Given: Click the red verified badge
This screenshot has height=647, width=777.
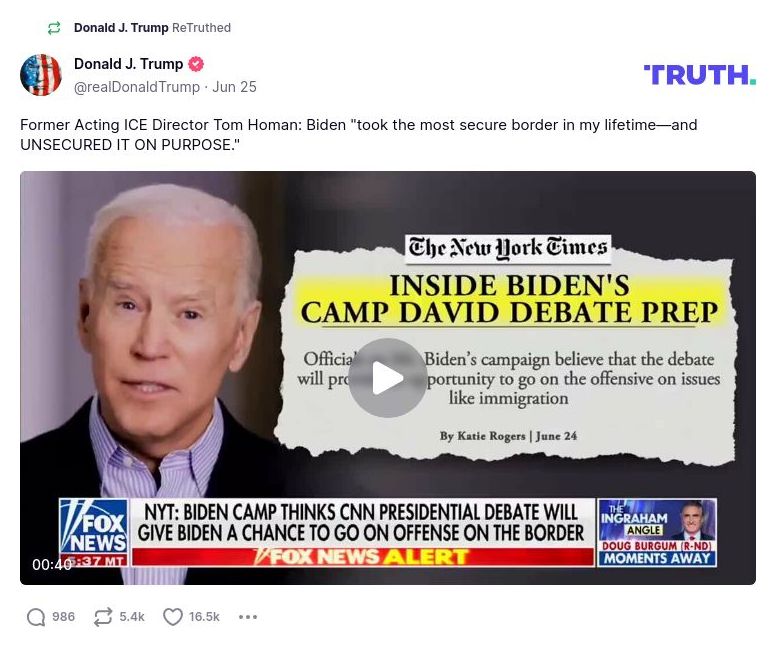Looking at the screenshot, I should [x=196, y=64].
